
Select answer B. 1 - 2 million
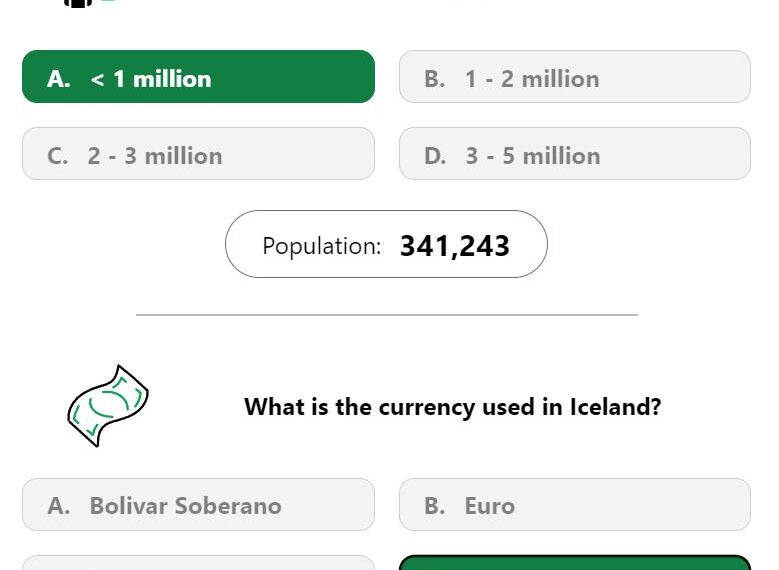[x=575, y=77]
